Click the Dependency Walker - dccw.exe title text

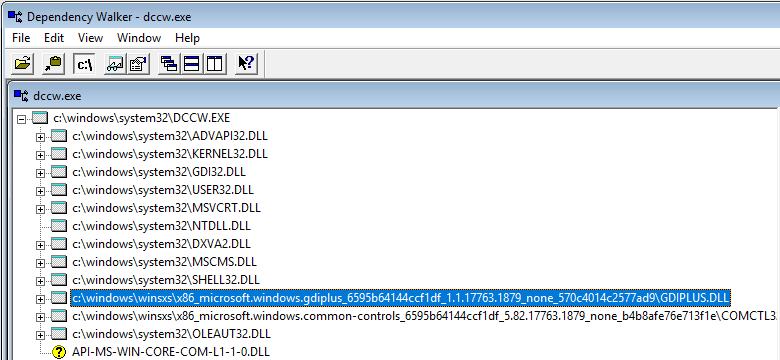(109, 16)
